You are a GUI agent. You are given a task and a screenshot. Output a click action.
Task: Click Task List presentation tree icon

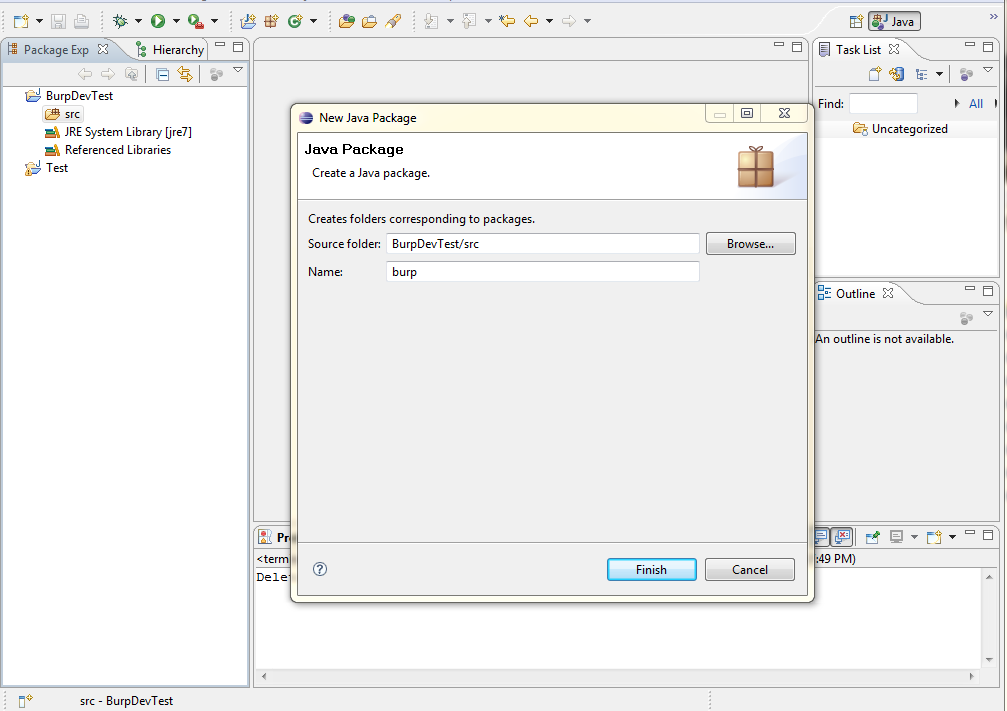(922, 75)
